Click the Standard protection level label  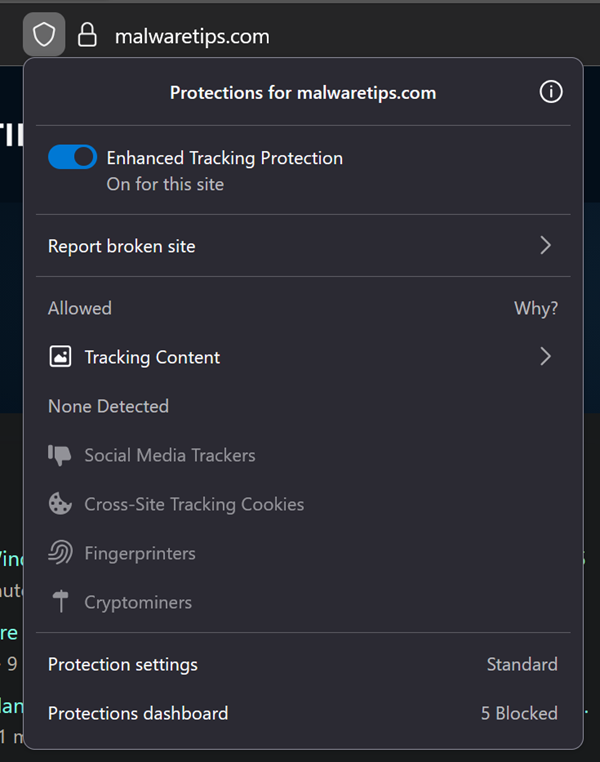coord(522,664)
